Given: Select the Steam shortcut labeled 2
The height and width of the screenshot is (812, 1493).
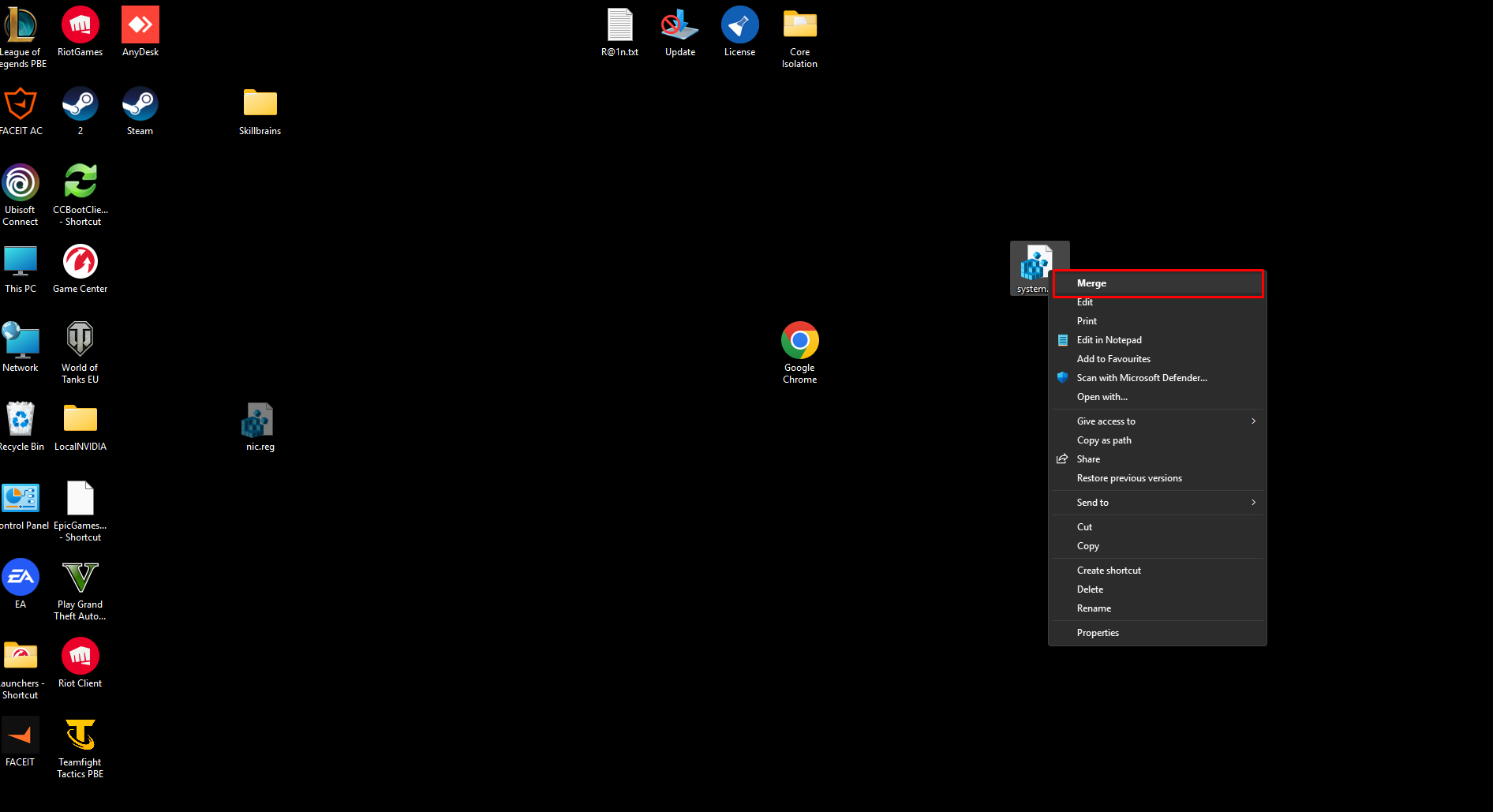Looking at the screenshot, I should pos(80,111).
